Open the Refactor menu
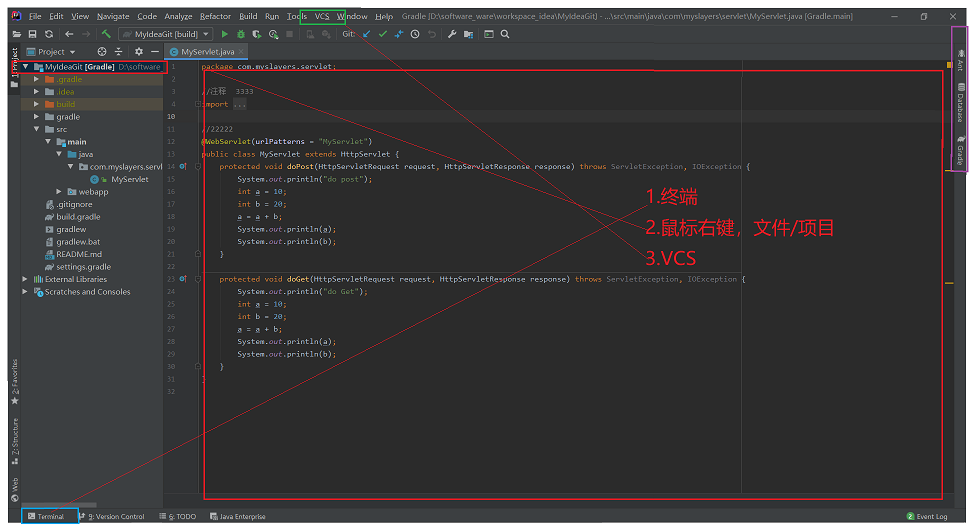Screen dimensions: 970x527 [x=215, y=17]
